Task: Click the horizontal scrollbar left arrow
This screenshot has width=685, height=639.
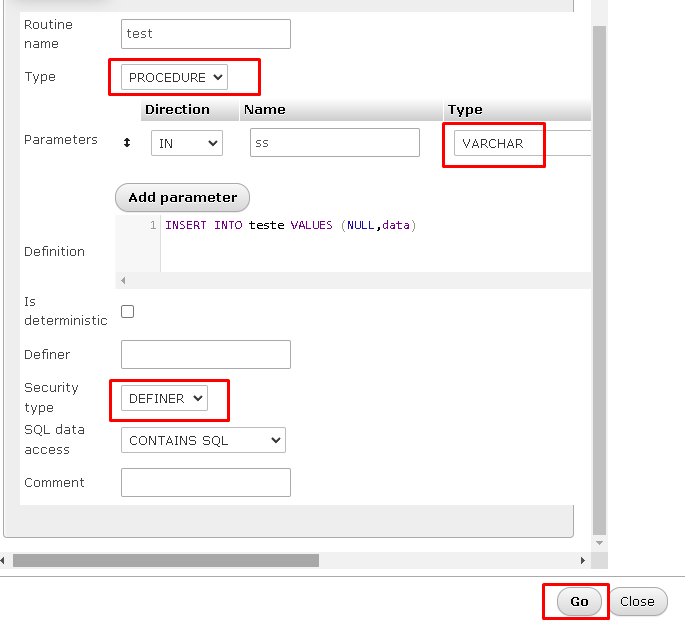Action: 5,561
